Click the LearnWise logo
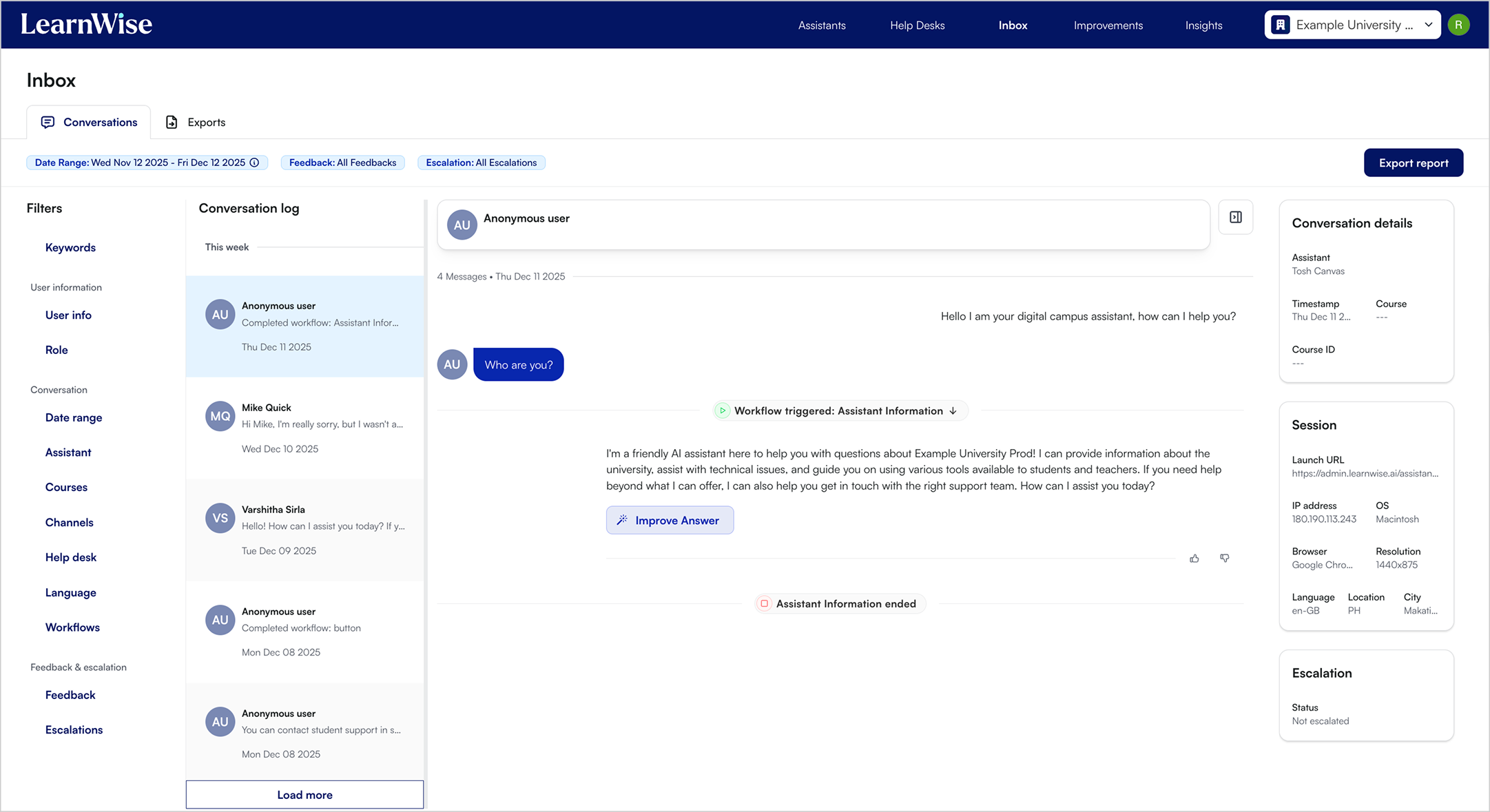 86,25
